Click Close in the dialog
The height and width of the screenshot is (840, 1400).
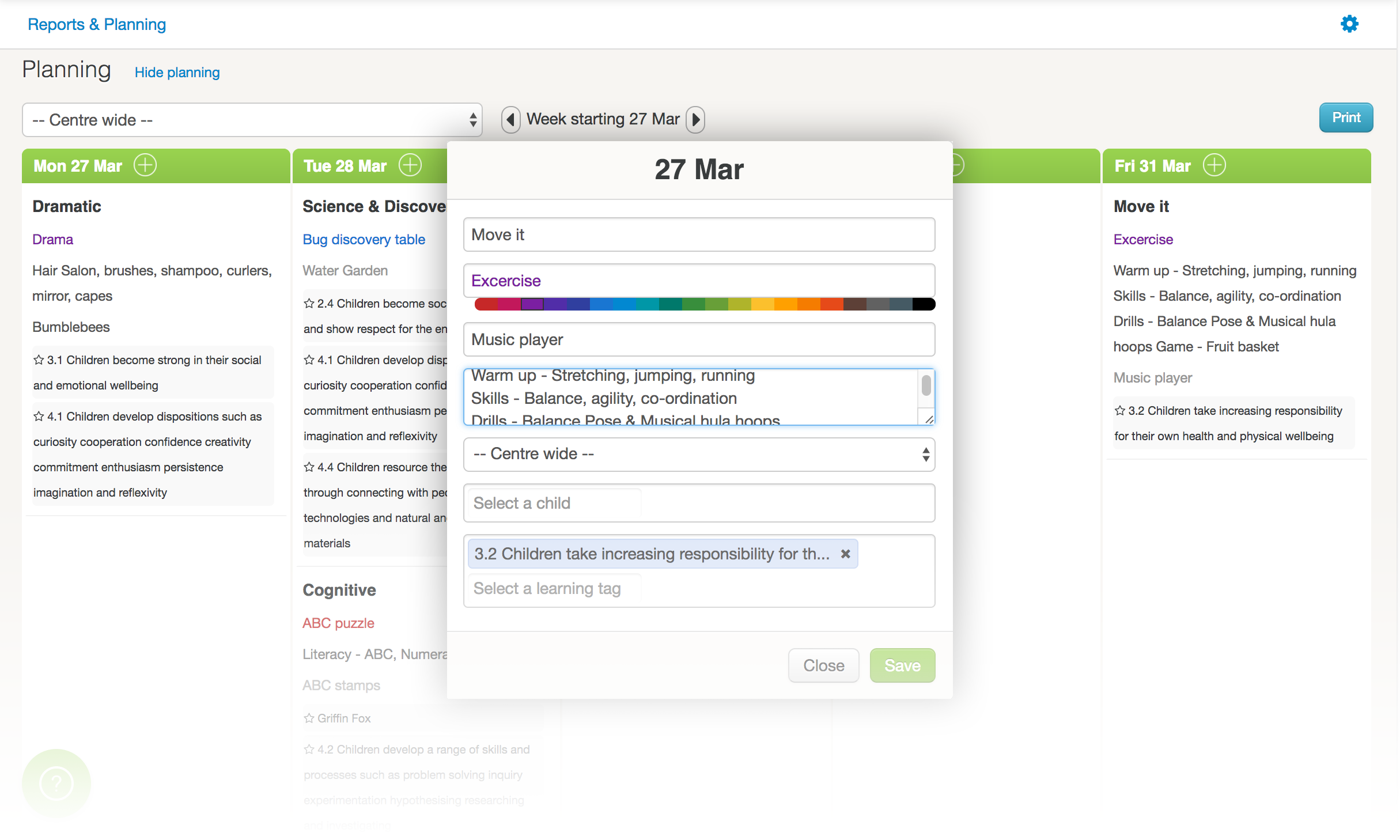tap(823, 665)
